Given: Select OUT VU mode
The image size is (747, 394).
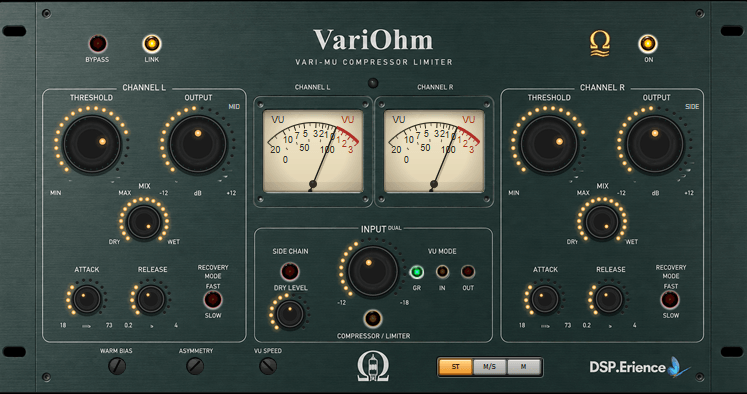Looking at the screenshot, I should 468,272.
